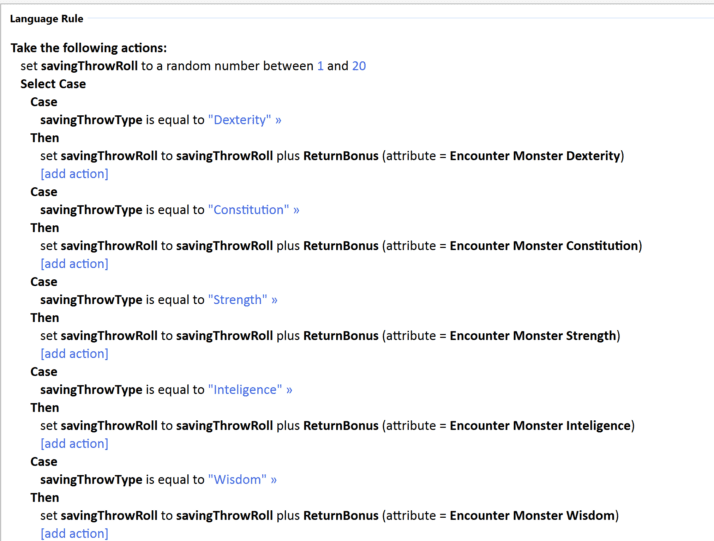The height and width of the screenshot is (541, 714).
Task: Edit the "Wisdom" case value
Action: pos(236,480)
